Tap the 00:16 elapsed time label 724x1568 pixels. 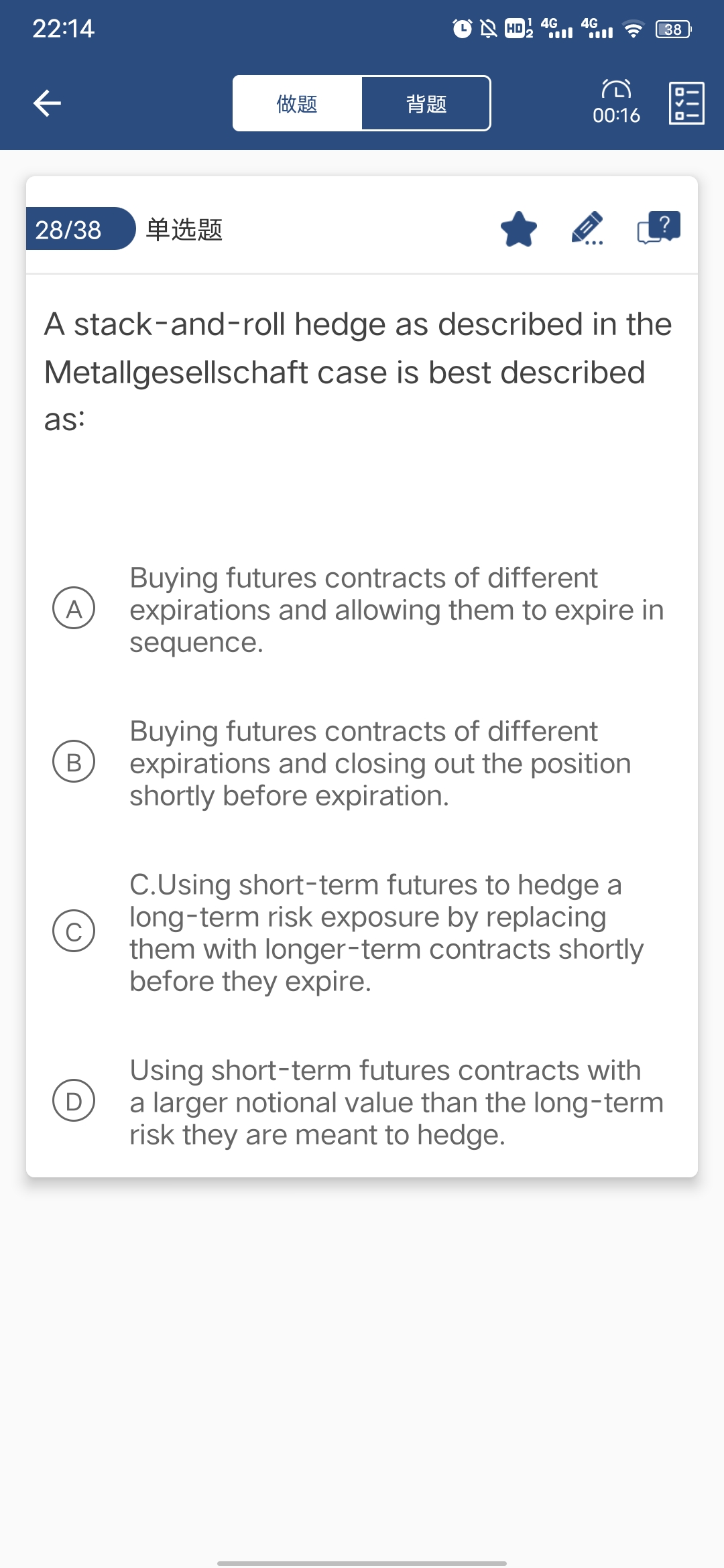pos(616,115)
